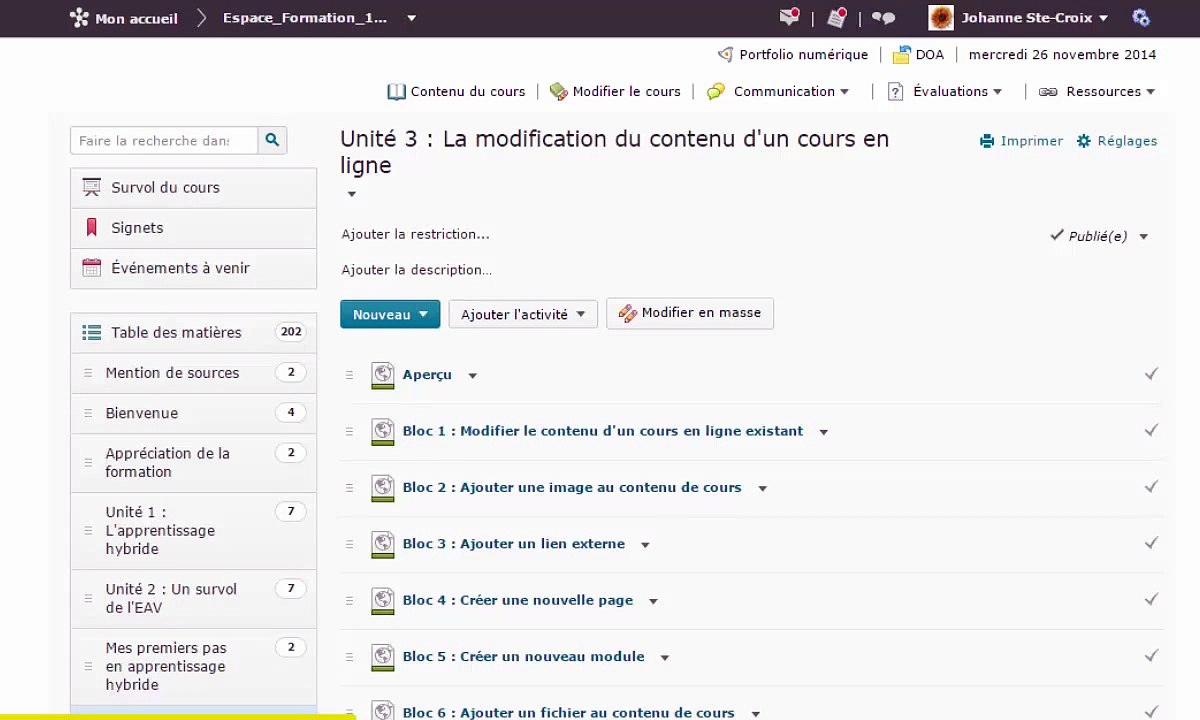Open the Unité 3 title actions arrow
Viewport: 1200px width, 720px height.
click(x=351, y=194)
